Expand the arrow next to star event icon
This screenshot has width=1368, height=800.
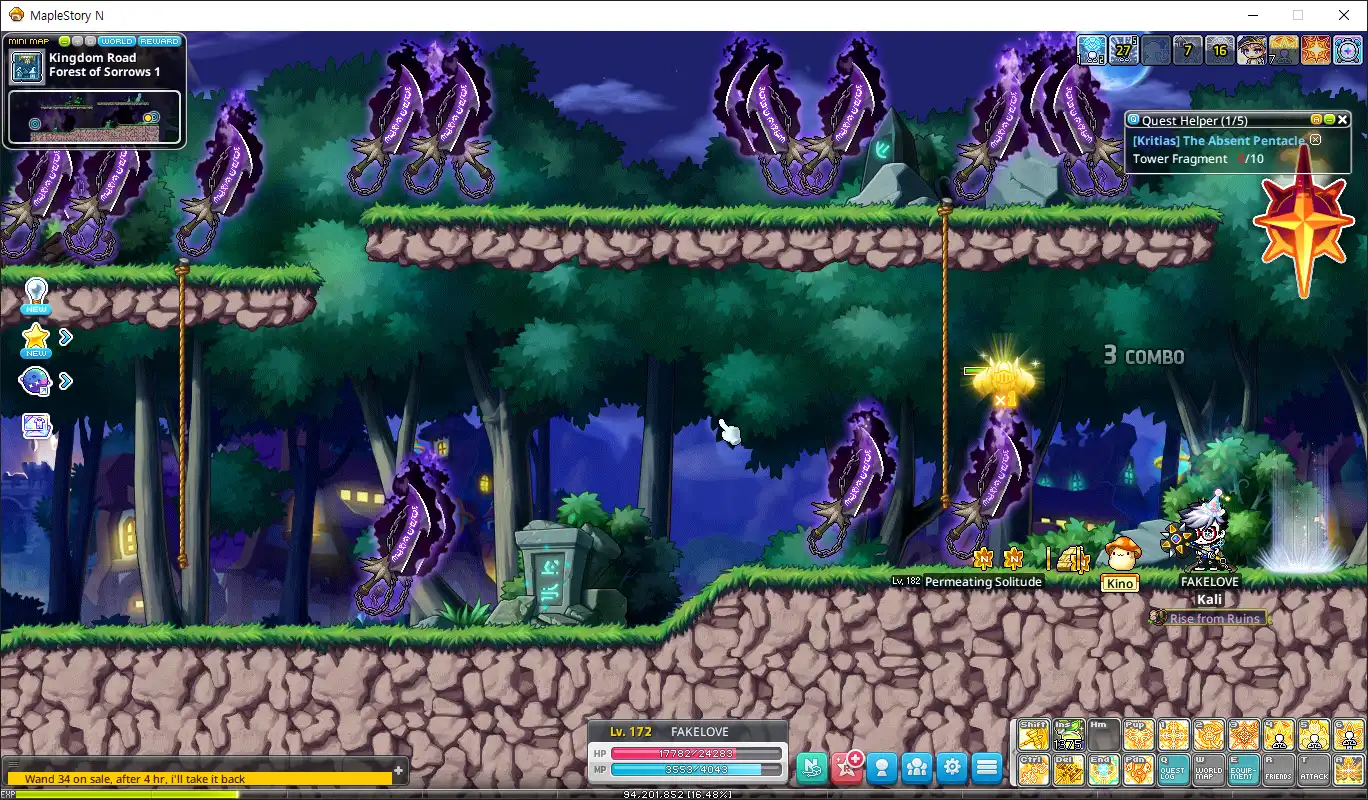tap(66, 337)
